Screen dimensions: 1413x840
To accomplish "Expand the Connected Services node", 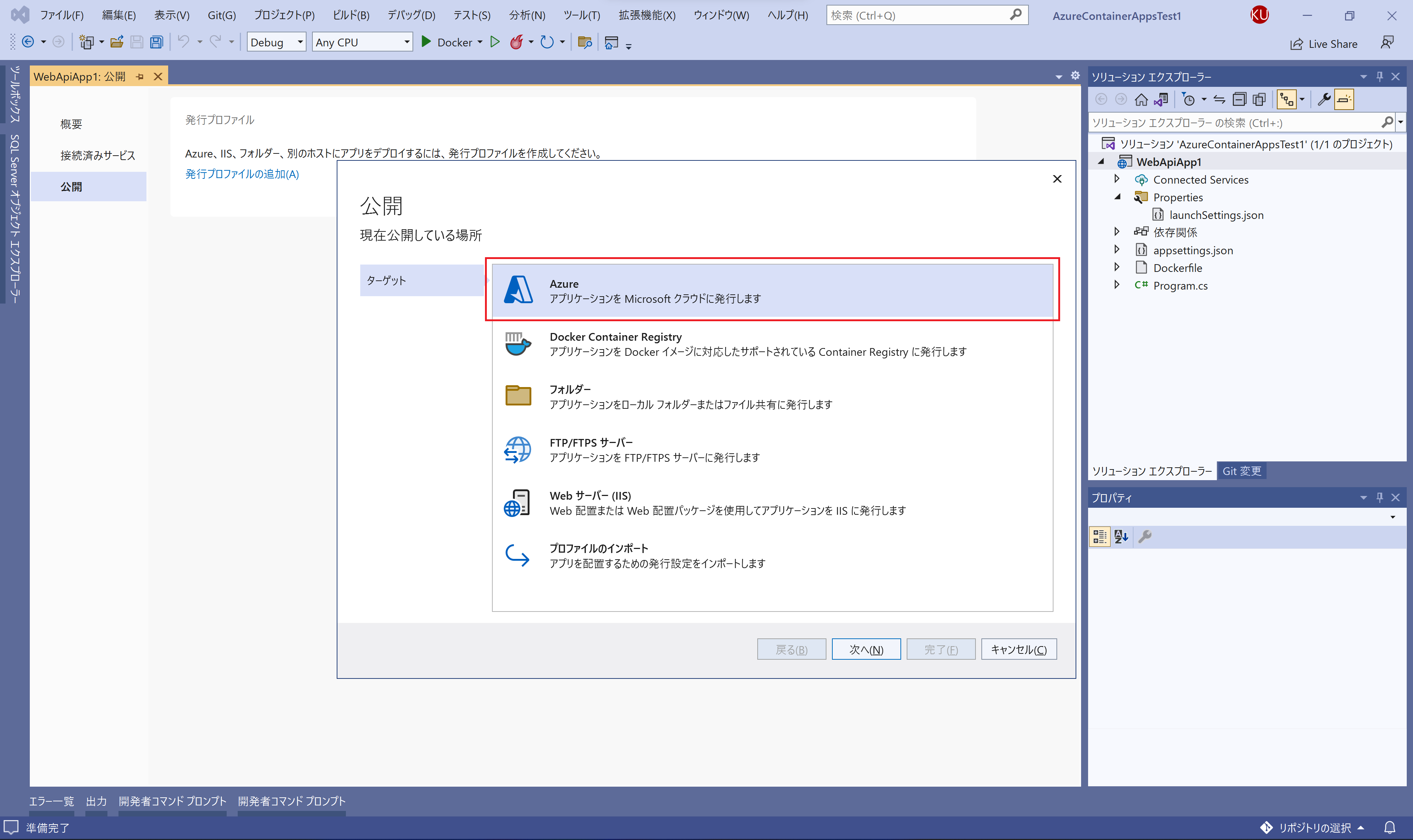I will pyautogui.click(x=1117, y=179).
